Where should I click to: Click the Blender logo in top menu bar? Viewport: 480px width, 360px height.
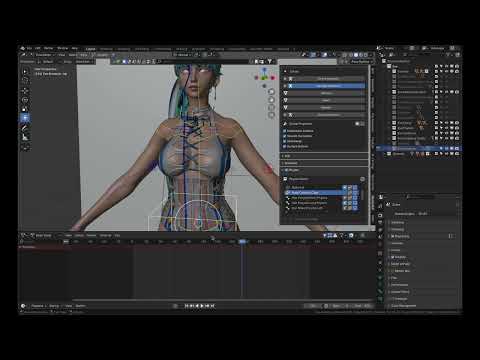[x=23, y=48]
